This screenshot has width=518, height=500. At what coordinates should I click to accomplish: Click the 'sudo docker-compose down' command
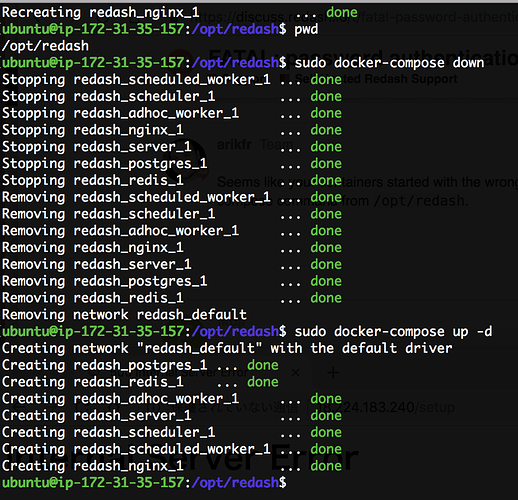point(389,63)
